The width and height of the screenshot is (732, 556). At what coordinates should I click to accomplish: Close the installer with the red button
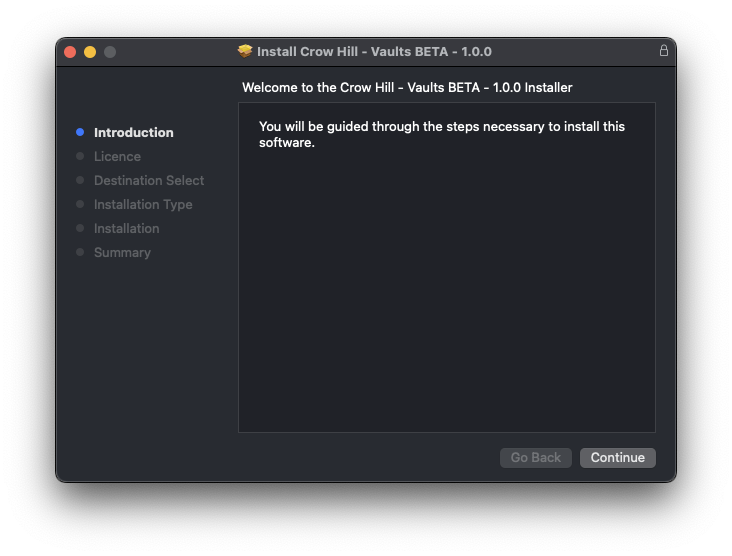70,52
